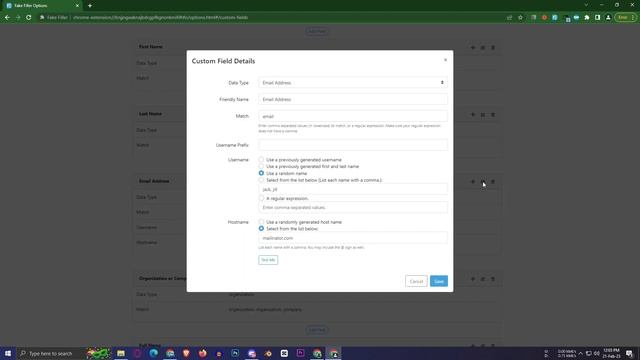Image resolution: width=640 pixels, height=360 pixels.
Task: Focus the Username Prefix input field
Action: click(353, 145)
